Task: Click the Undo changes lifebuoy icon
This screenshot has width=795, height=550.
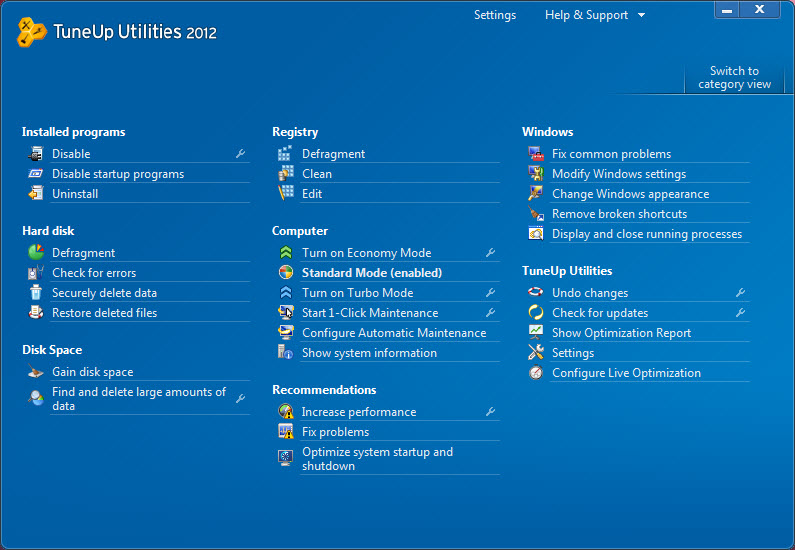Action: pos(535,292)
